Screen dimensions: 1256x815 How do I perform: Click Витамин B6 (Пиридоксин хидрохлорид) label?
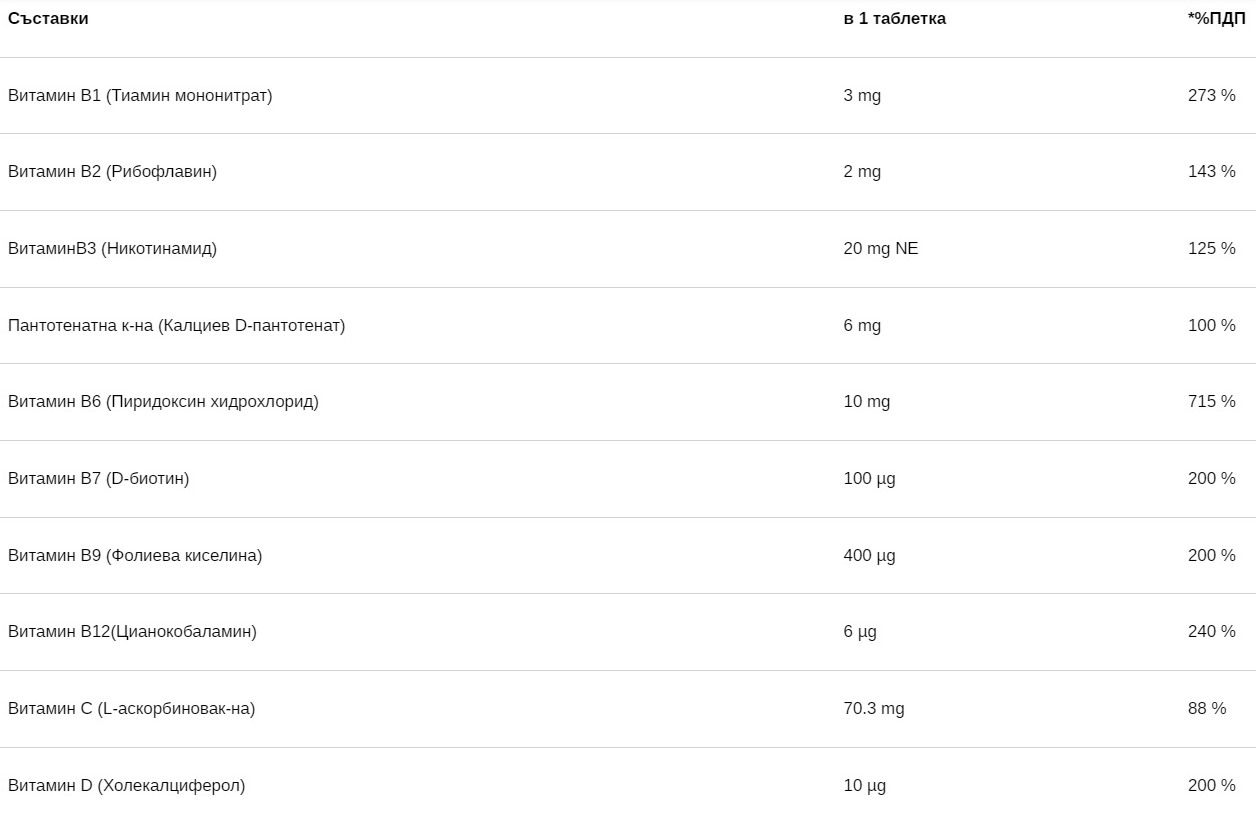(x=163, y=401)
